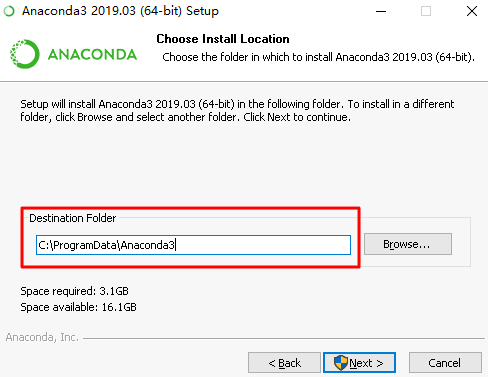Click the UAC shield icon on Next button
Viewport: 488px width, 377px height.
click(341, 363)
